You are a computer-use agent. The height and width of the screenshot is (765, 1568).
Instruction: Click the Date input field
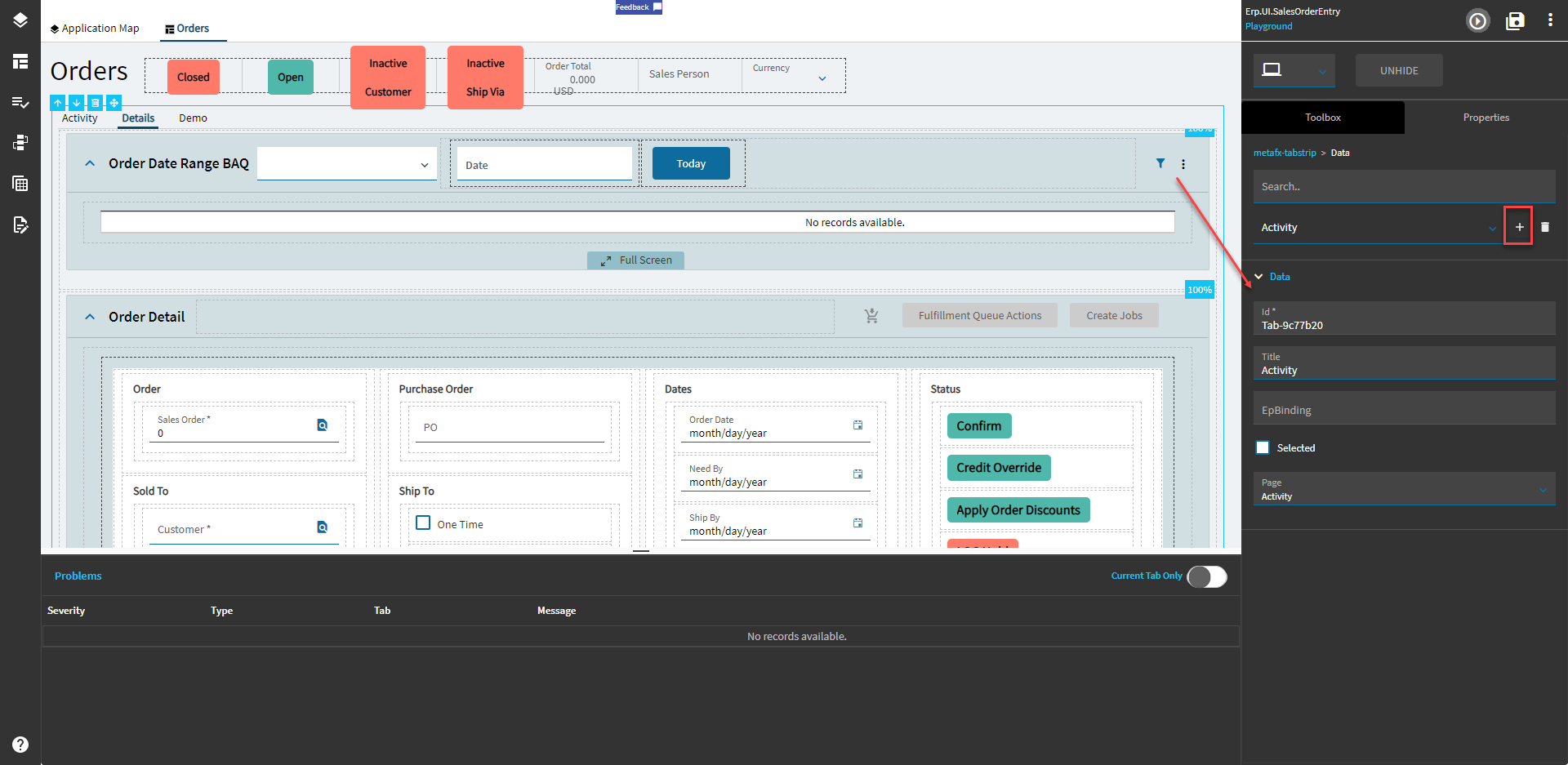[x=544, y=163]
